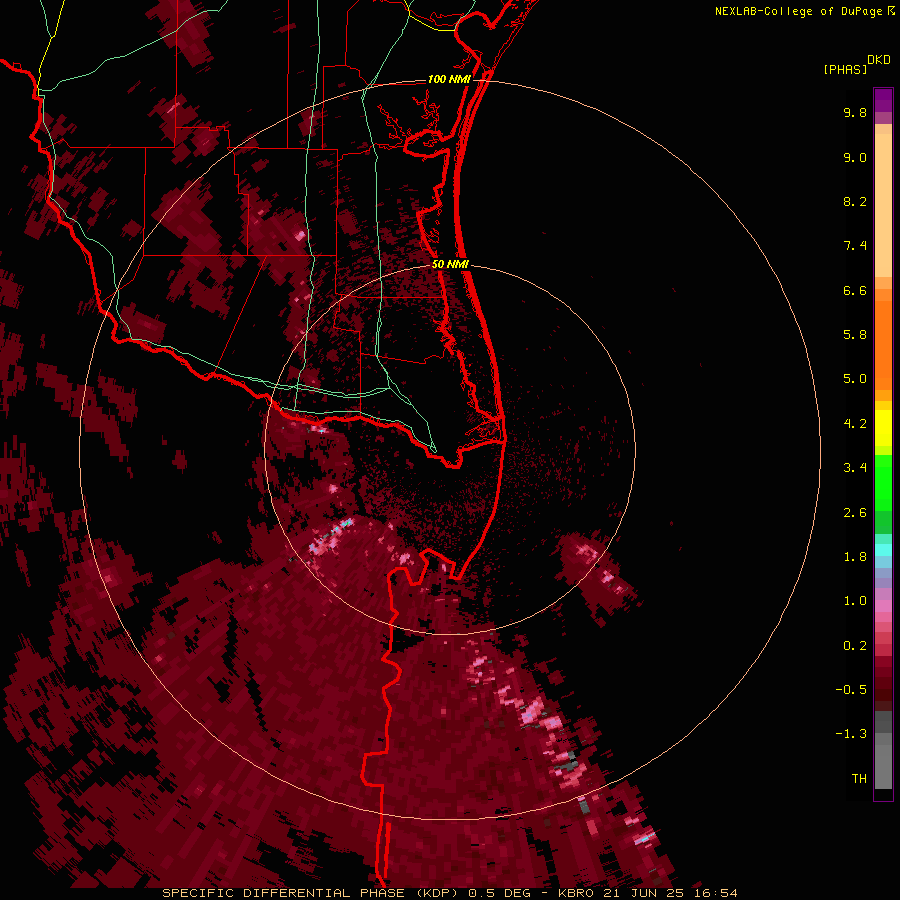Click the 0.2 scale label

click(x=855, y=646)
